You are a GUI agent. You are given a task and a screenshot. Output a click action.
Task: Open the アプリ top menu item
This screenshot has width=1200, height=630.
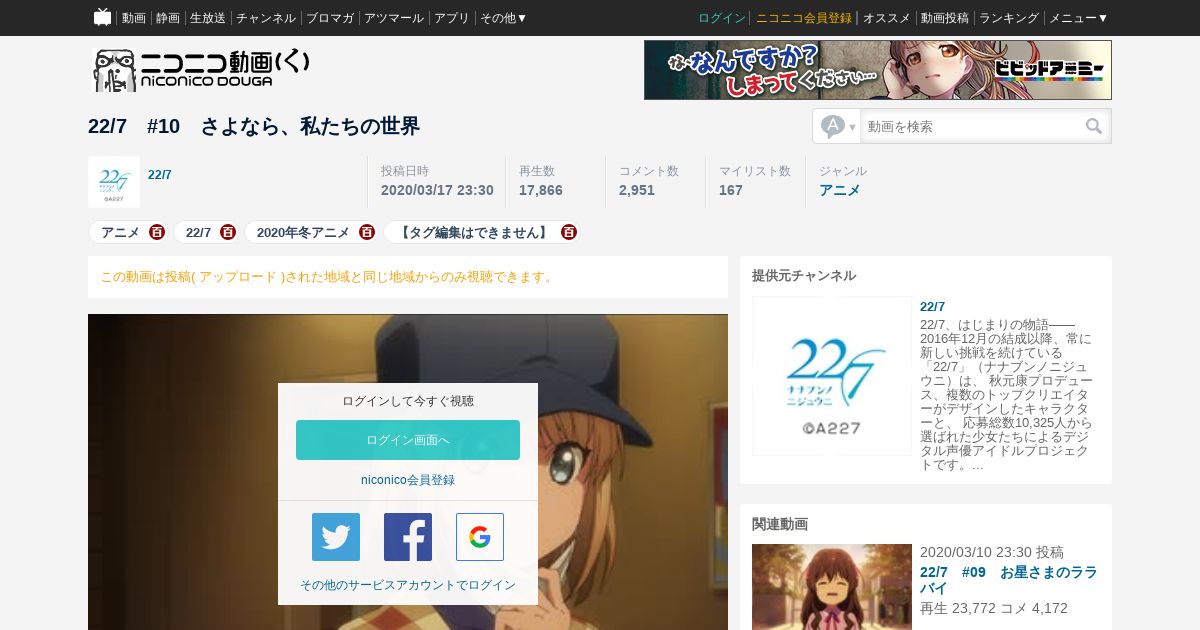[452, 18]
